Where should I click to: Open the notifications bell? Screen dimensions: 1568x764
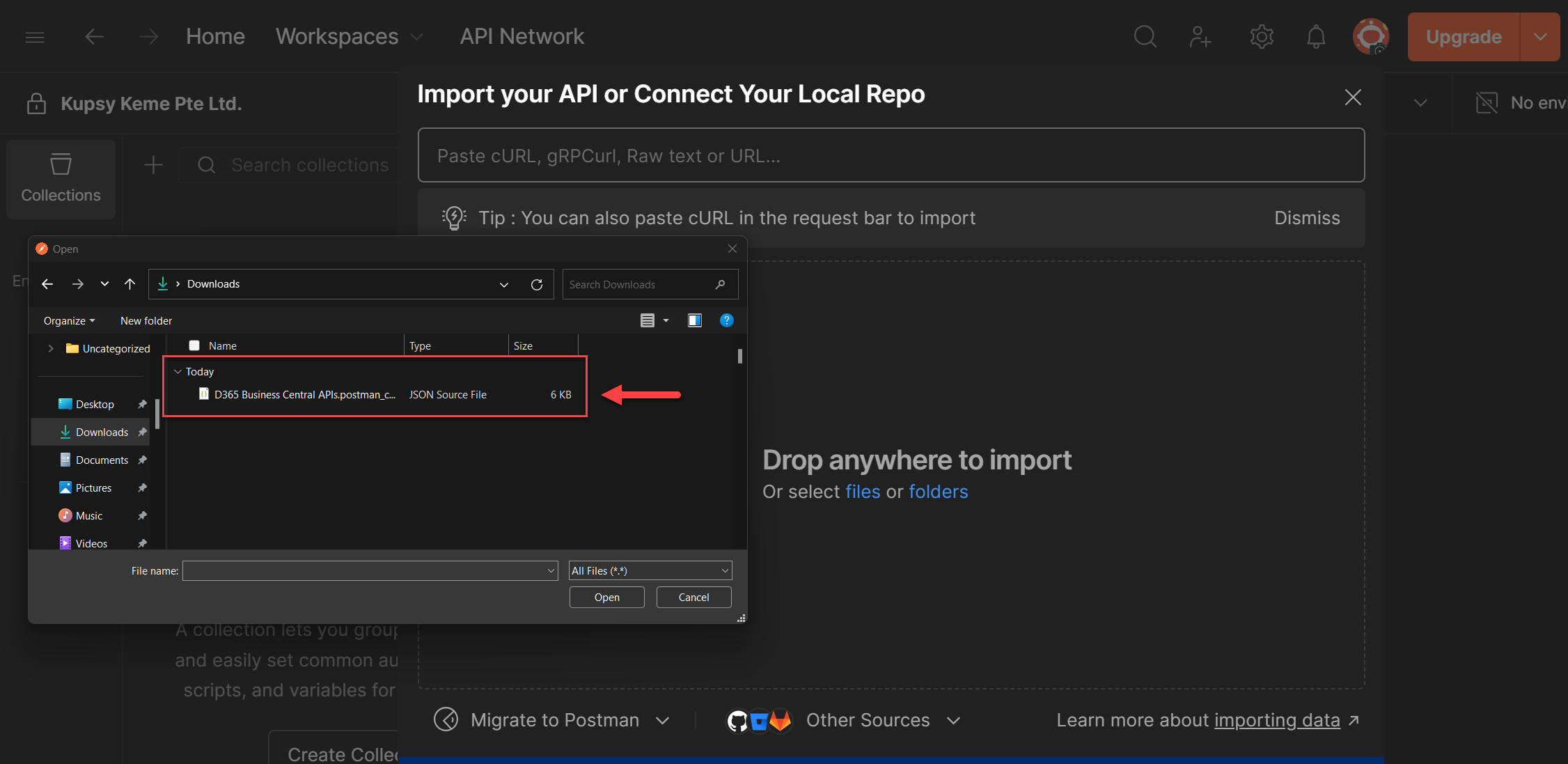click(x=1315, y=36)
